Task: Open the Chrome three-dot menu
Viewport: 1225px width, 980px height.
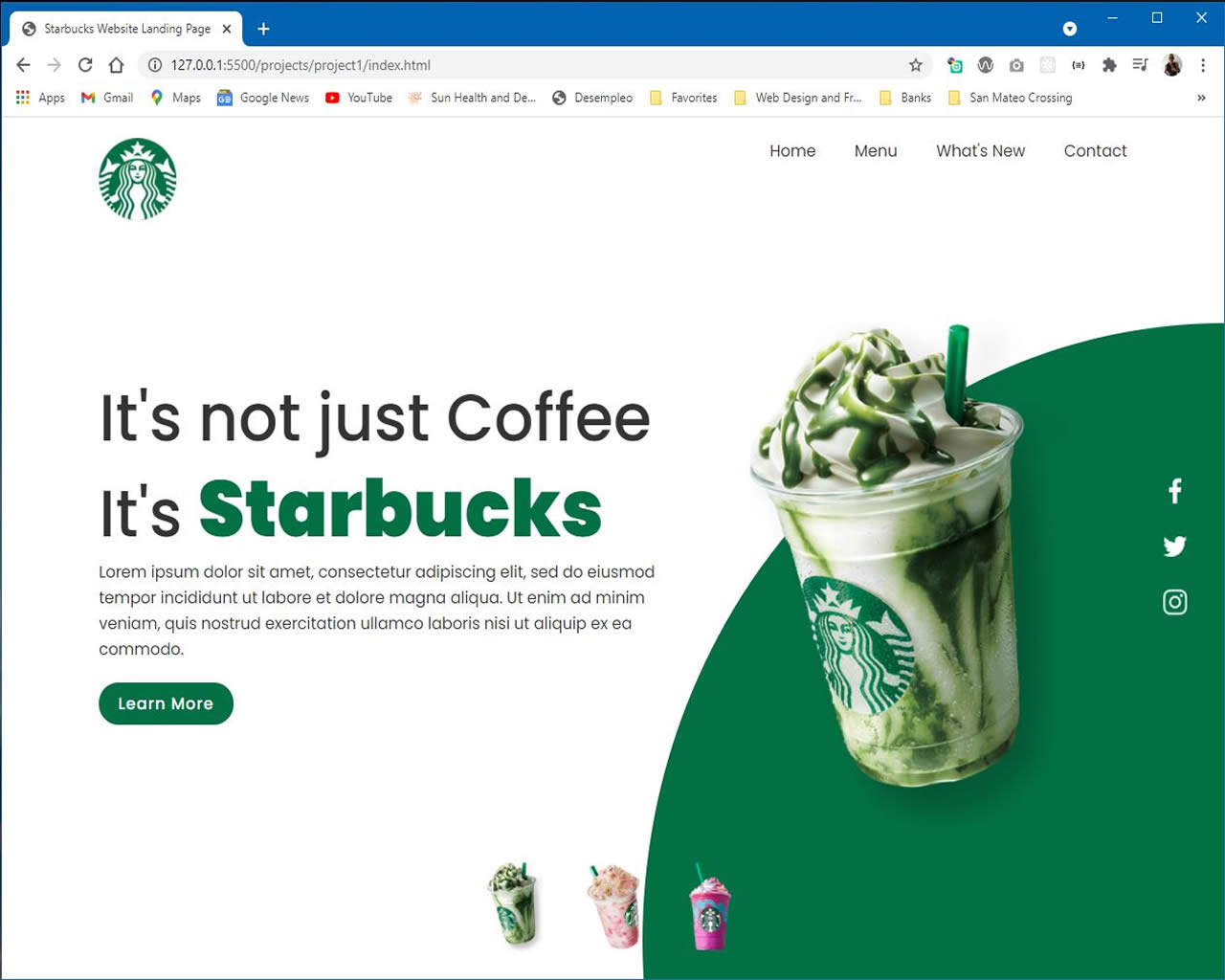Action: click(x=1203, y=65)
